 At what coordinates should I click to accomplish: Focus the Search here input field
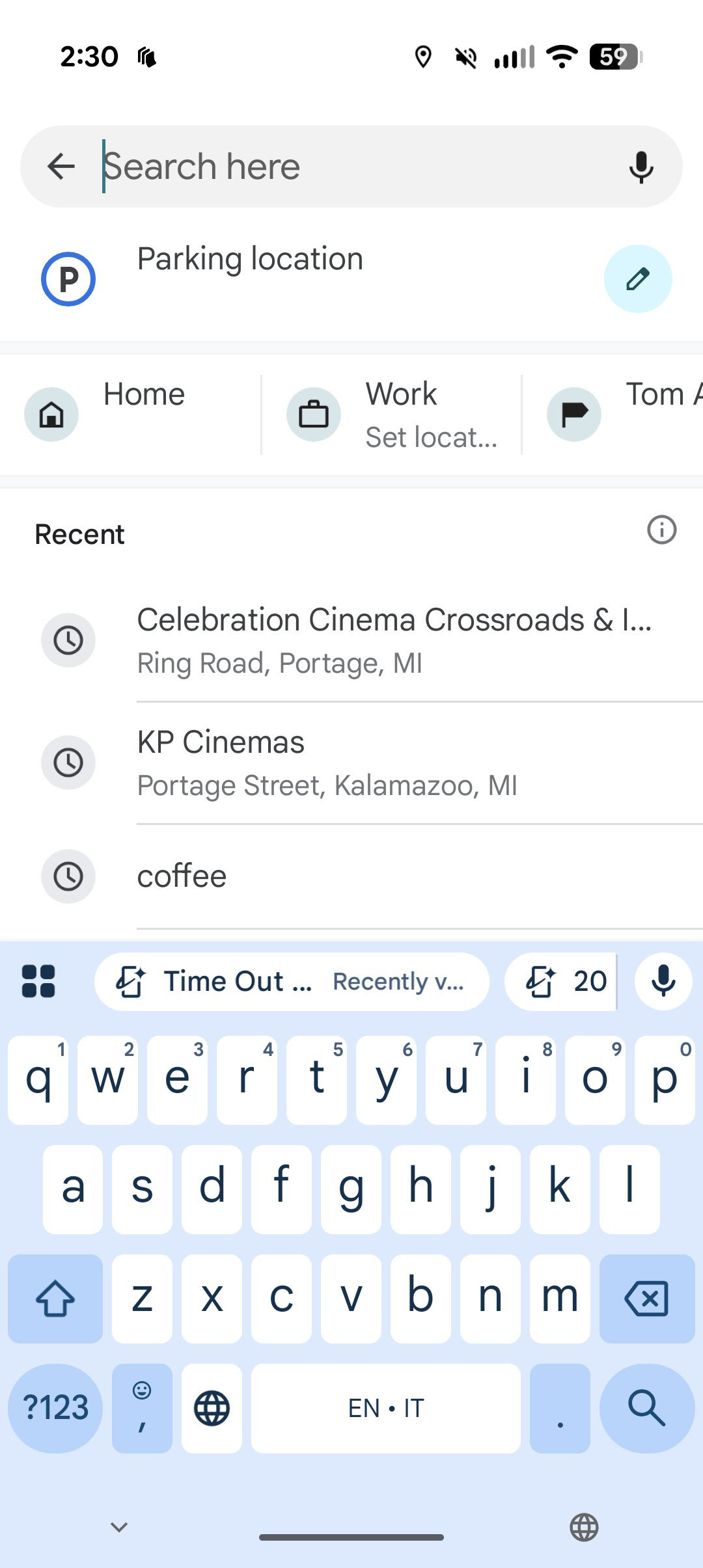click(351, 167)
